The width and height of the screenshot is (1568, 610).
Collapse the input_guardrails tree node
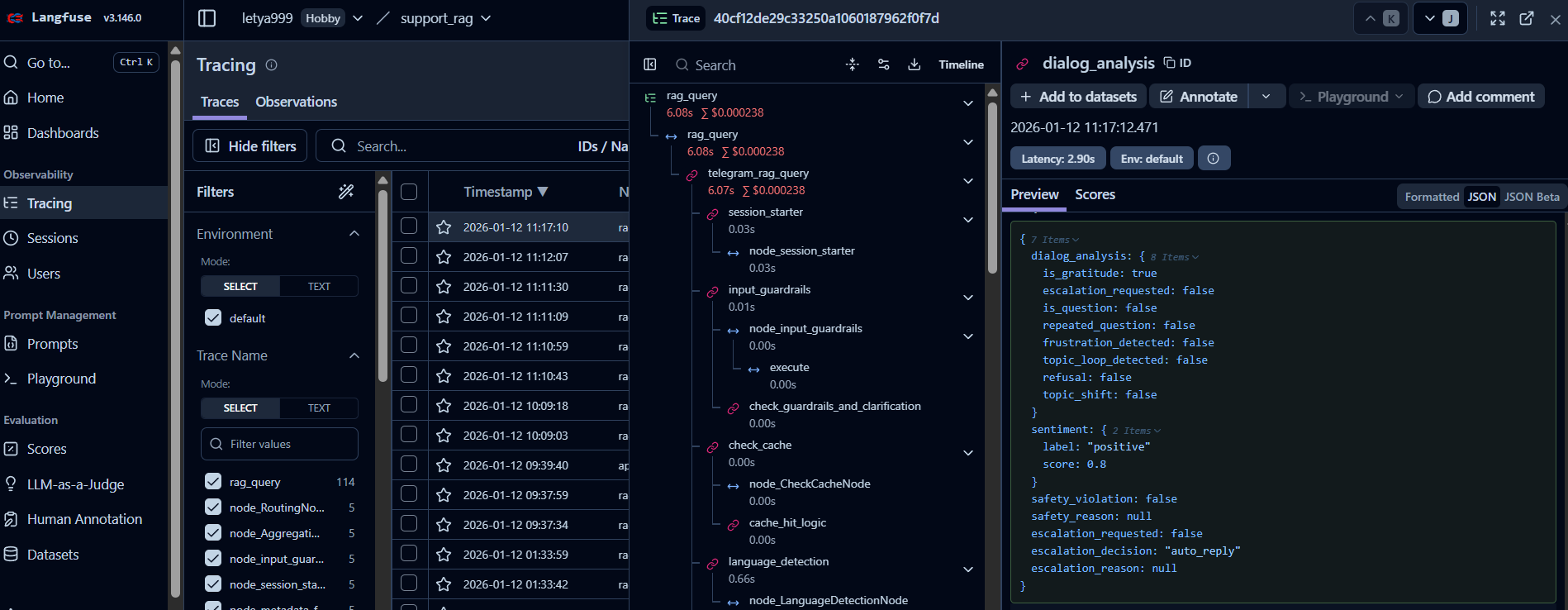968,298
